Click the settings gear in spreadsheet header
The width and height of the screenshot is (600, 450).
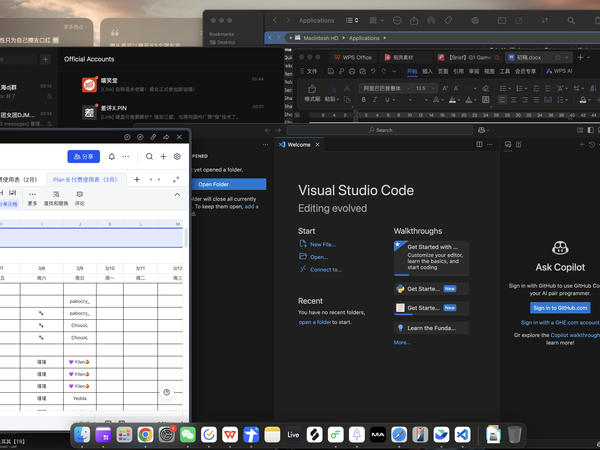(x=177, y=157)
